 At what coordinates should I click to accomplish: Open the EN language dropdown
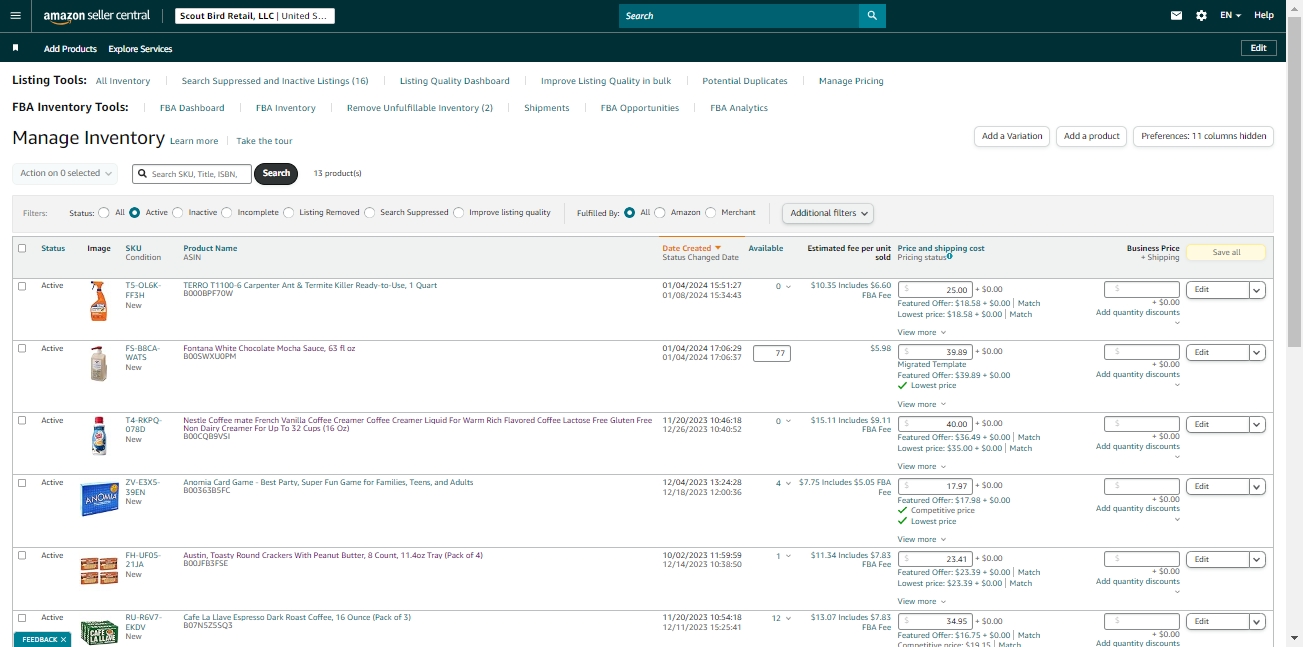point(1231,15)
